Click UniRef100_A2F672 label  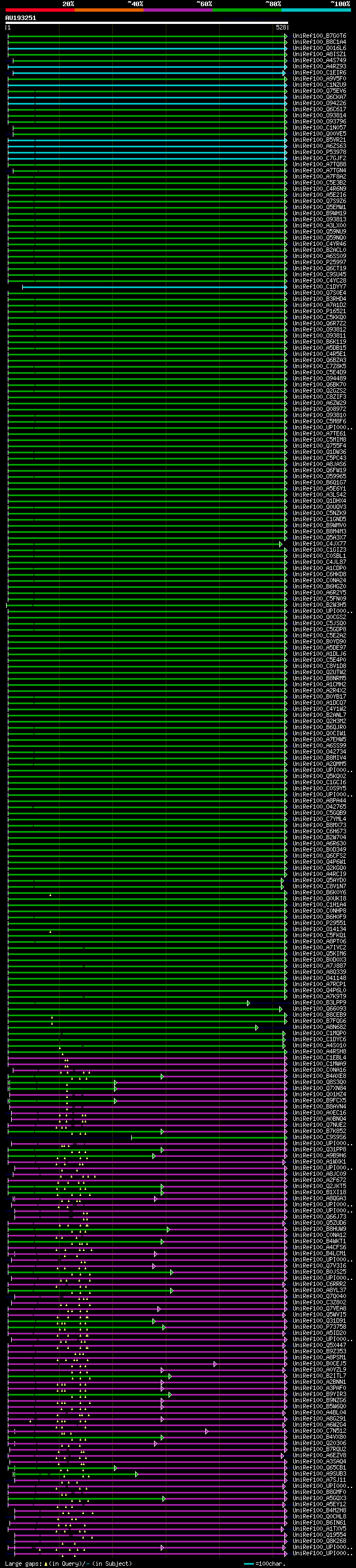tap(319, 1181)
